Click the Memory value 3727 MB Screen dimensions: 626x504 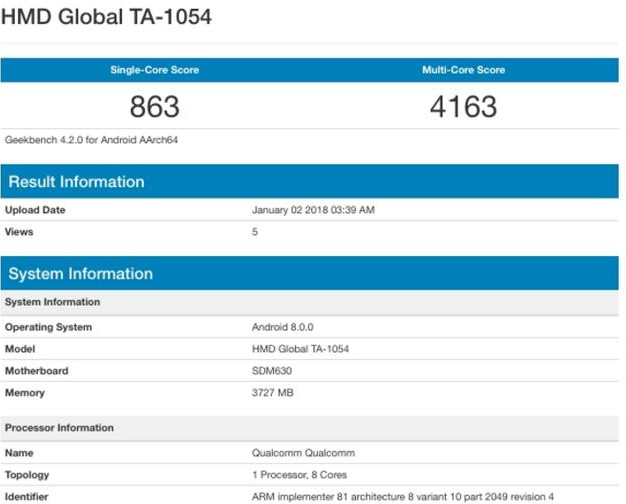tap(273, 393)
